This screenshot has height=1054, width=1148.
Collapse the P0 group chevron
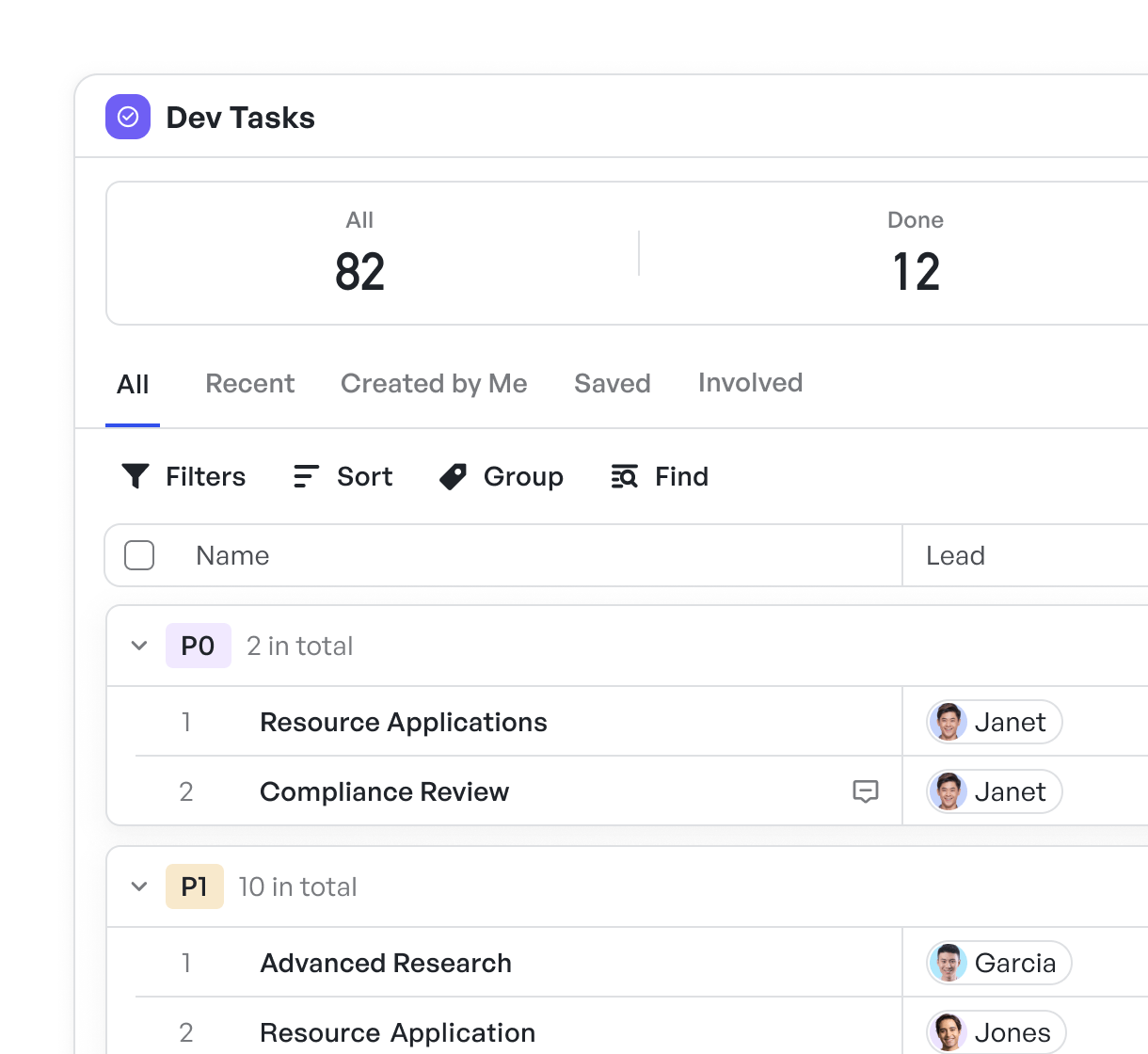139,646
